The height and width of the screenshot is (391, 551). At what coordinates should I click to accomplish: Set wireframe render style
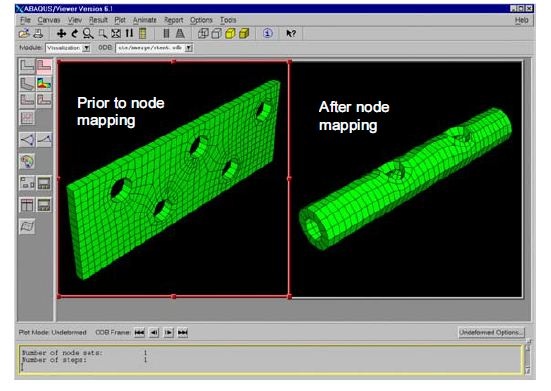click(203, 33)
